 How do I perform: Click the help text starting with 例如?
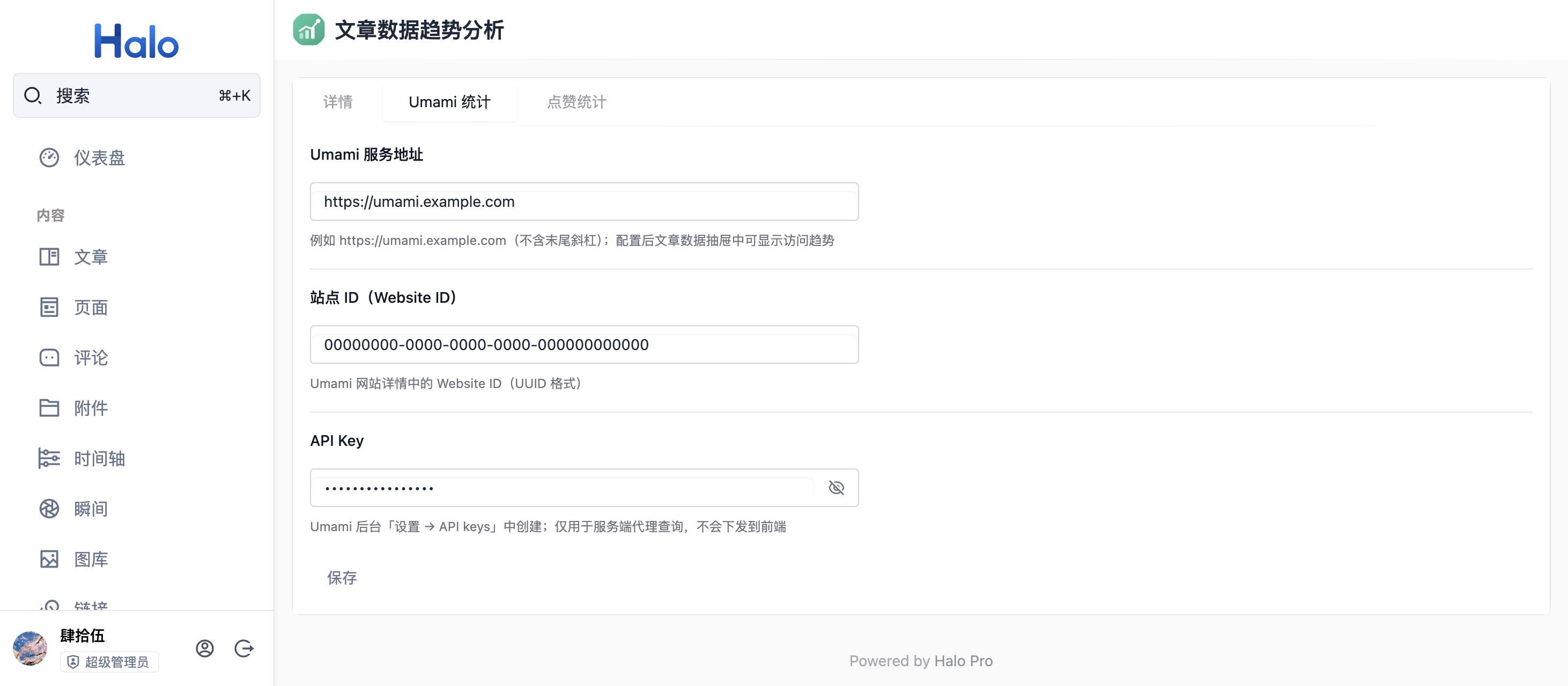point(572,240)
